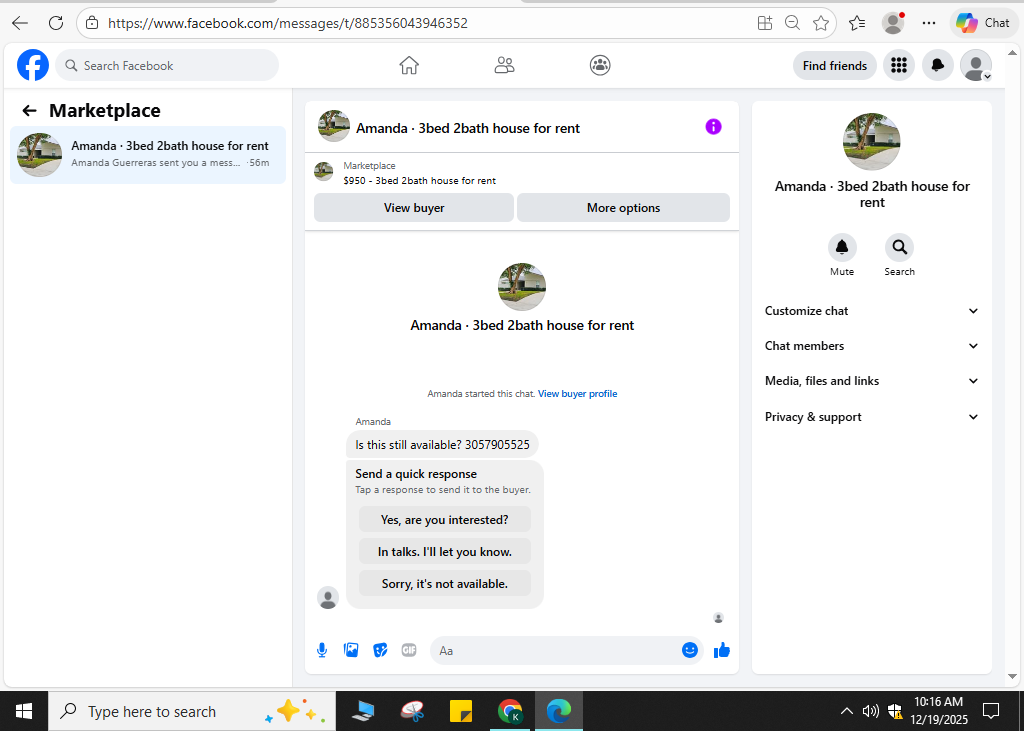Screen dimensions: 1024x731
Task: Click the browser back arrow
Action: click(x=20, y=23)
